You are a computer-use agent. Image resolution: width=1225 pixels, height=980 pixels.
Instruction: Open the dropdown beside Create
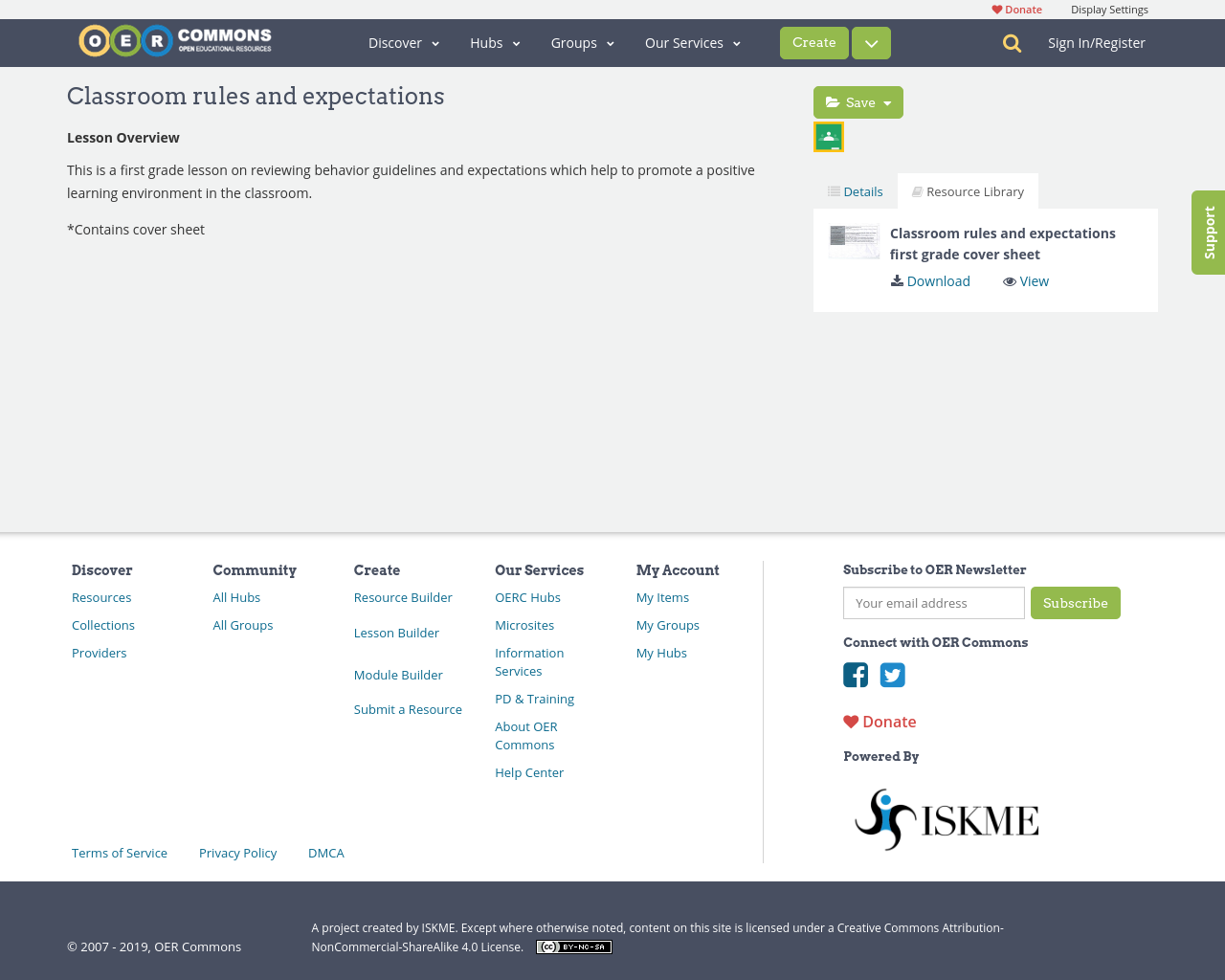871,42
